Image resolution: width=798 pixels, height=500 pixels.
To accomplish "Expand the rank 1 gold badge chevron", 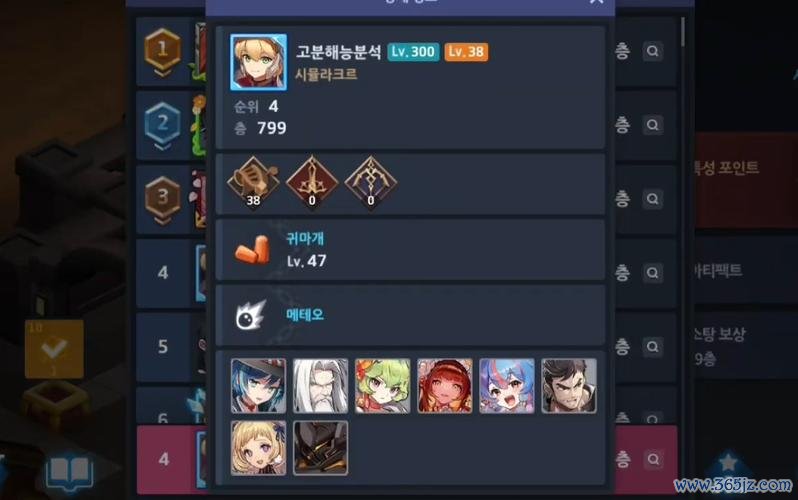I will pos(162,73).
